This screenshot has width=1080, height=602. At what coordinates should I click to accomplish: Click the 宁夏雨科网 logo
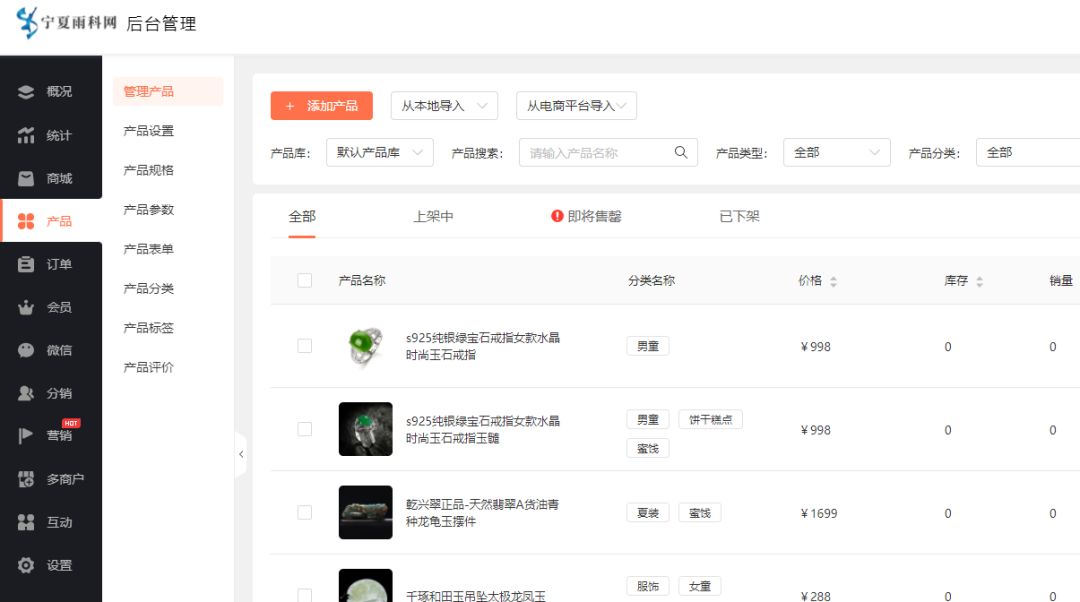(x=66, y=23)
